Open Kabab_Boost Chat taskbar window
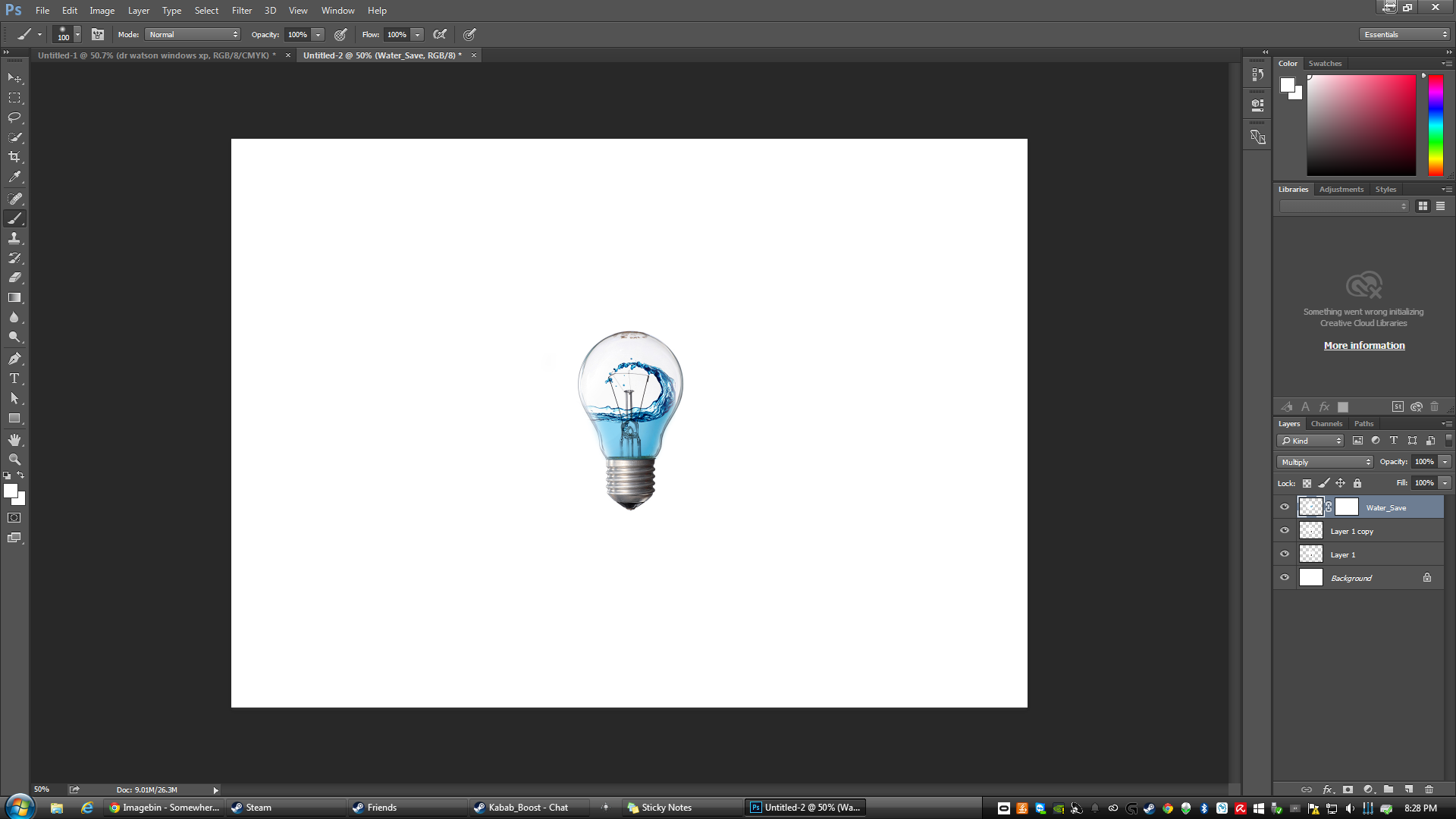Image resolution: width=1456 pixels, height=819 pixels. (x=529, y=808)
